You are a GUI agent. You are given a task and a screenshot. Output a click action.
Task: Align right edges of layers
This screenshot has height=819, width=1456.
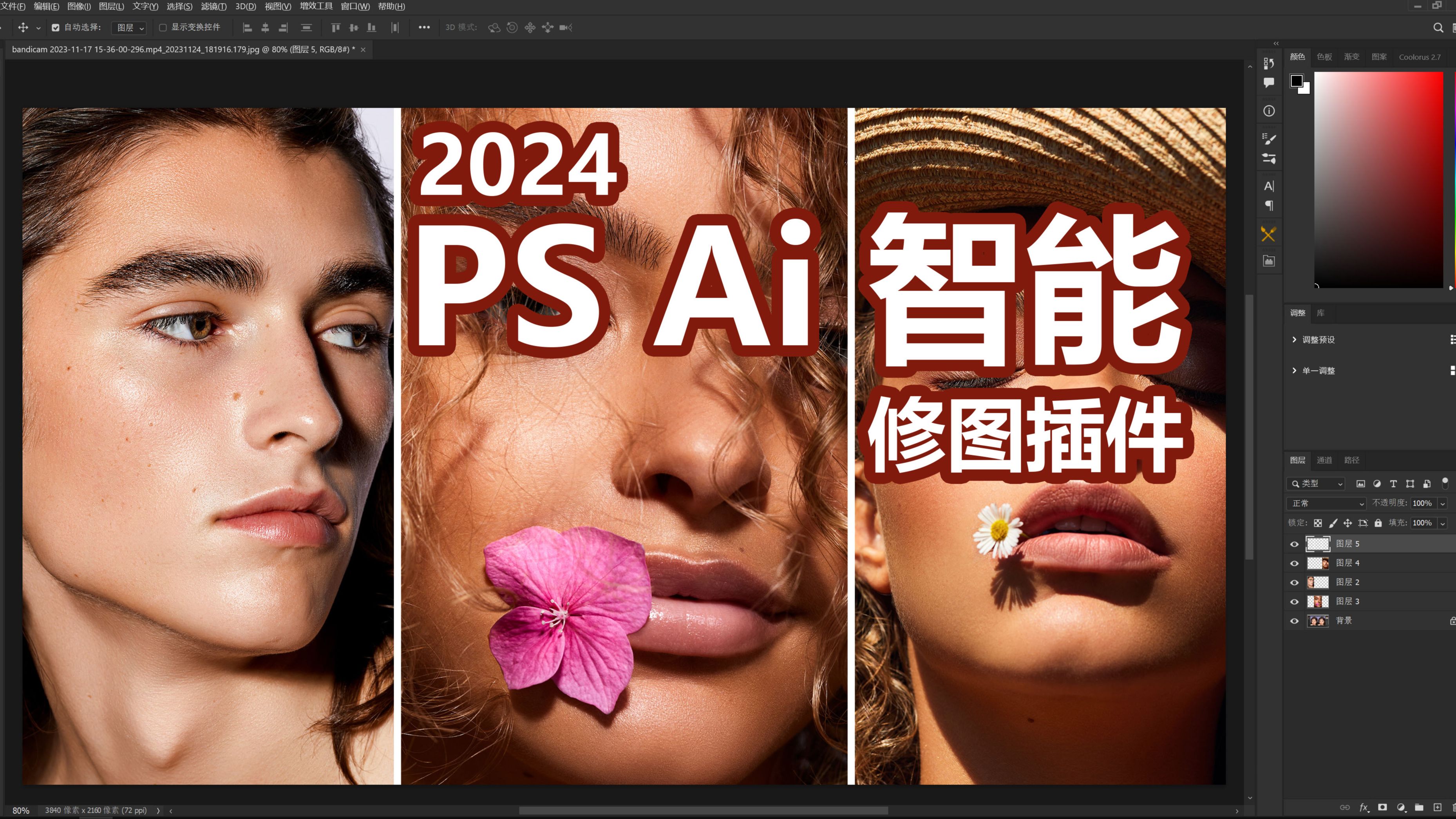283,27
